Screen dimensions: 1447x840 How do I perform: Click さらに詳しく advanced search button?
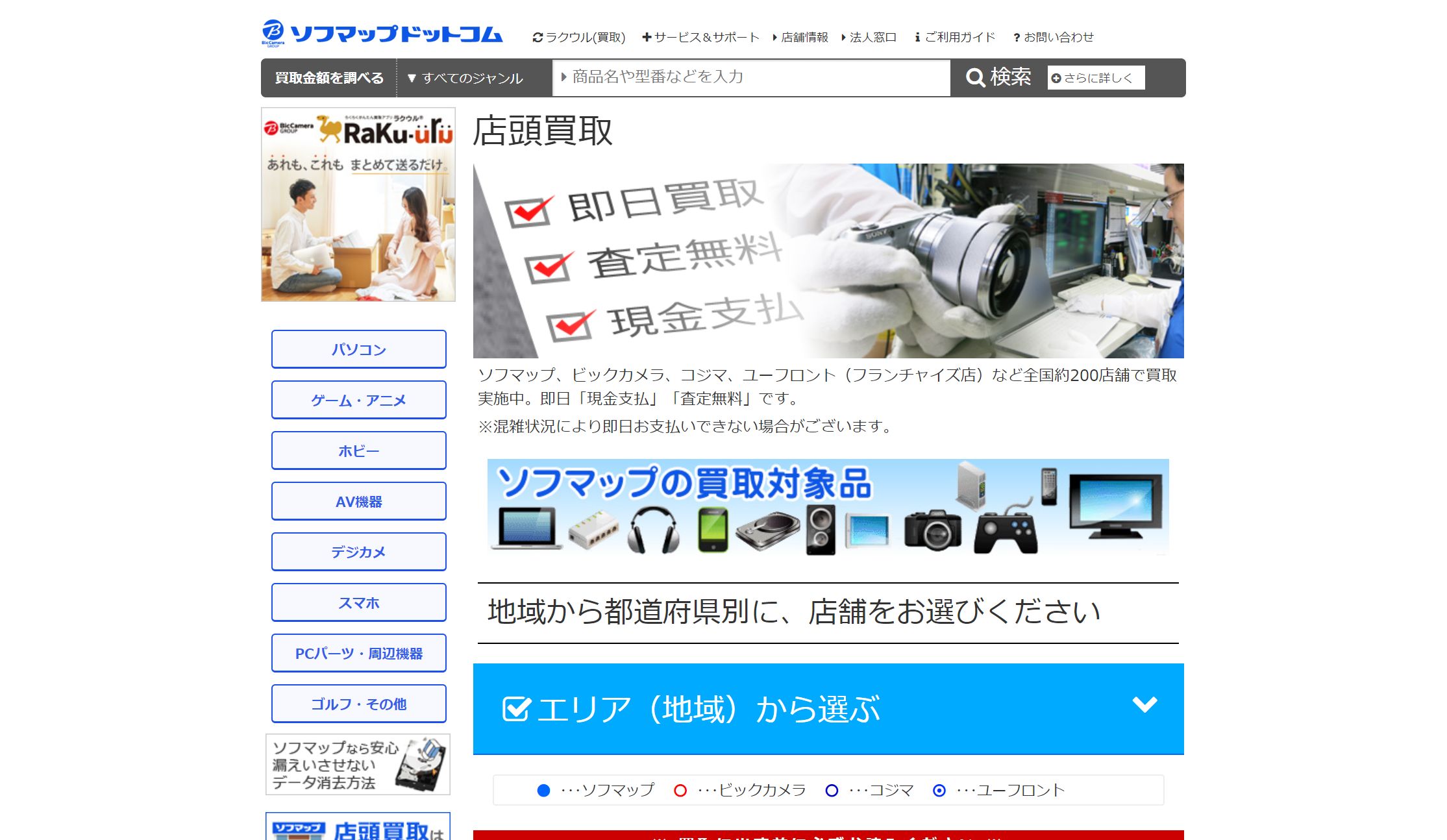click(x=1096, y=78)
